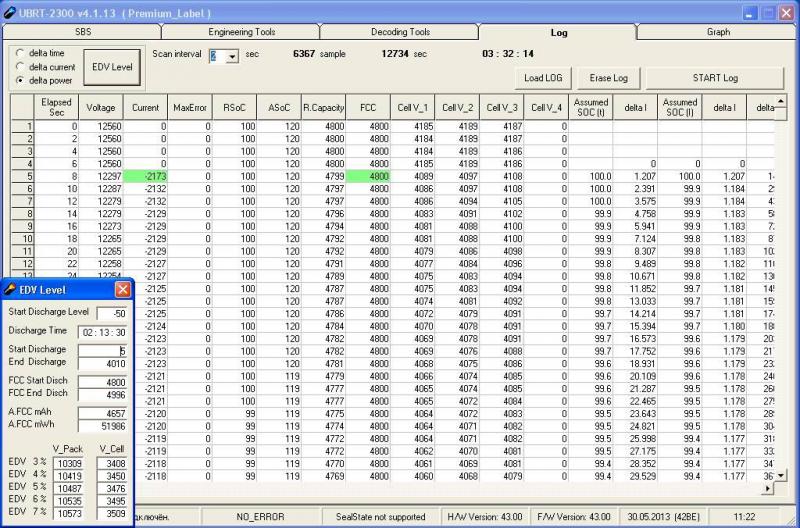Click the FCC column header

368,108
